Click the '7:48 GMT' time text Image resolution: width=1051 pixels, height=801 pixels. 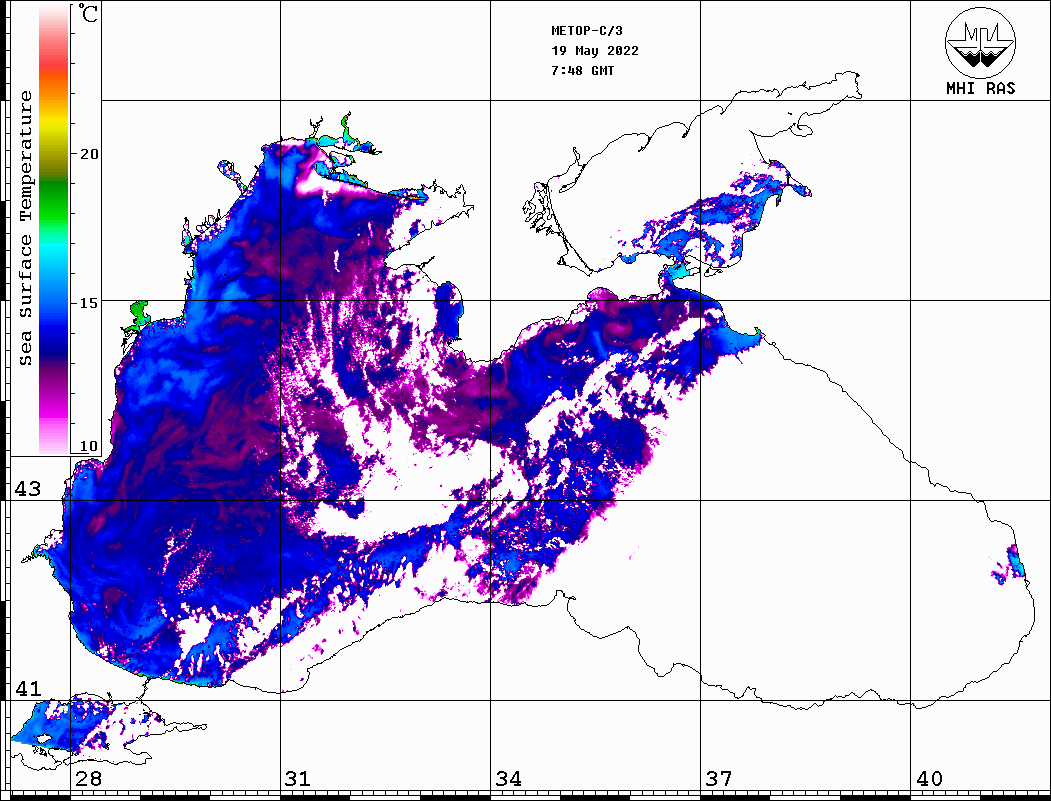click(582, 70)
